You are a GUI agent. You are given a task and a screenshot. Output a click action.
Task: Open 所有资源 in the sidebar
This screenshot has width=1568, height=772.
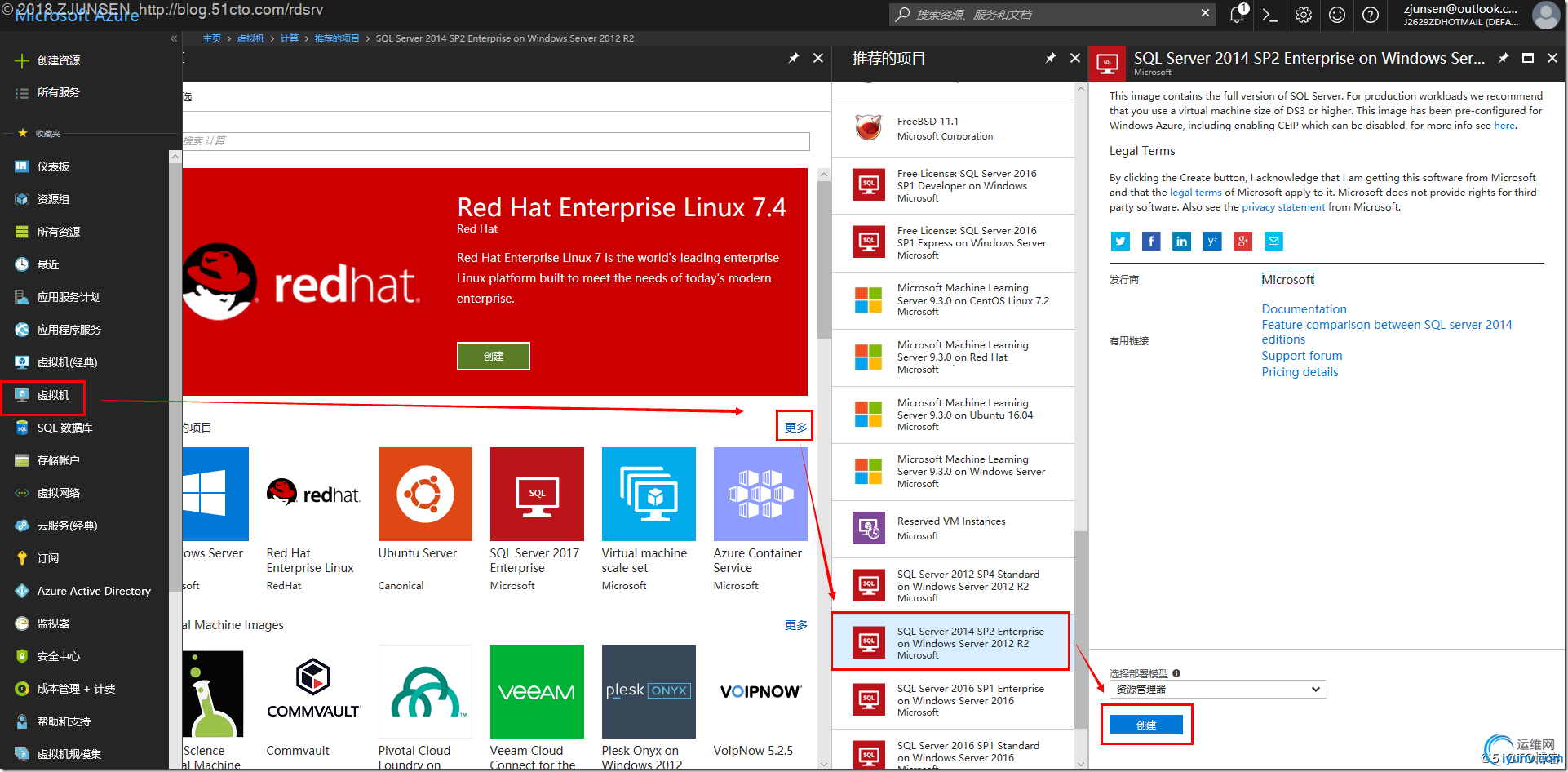click(59, 232)
